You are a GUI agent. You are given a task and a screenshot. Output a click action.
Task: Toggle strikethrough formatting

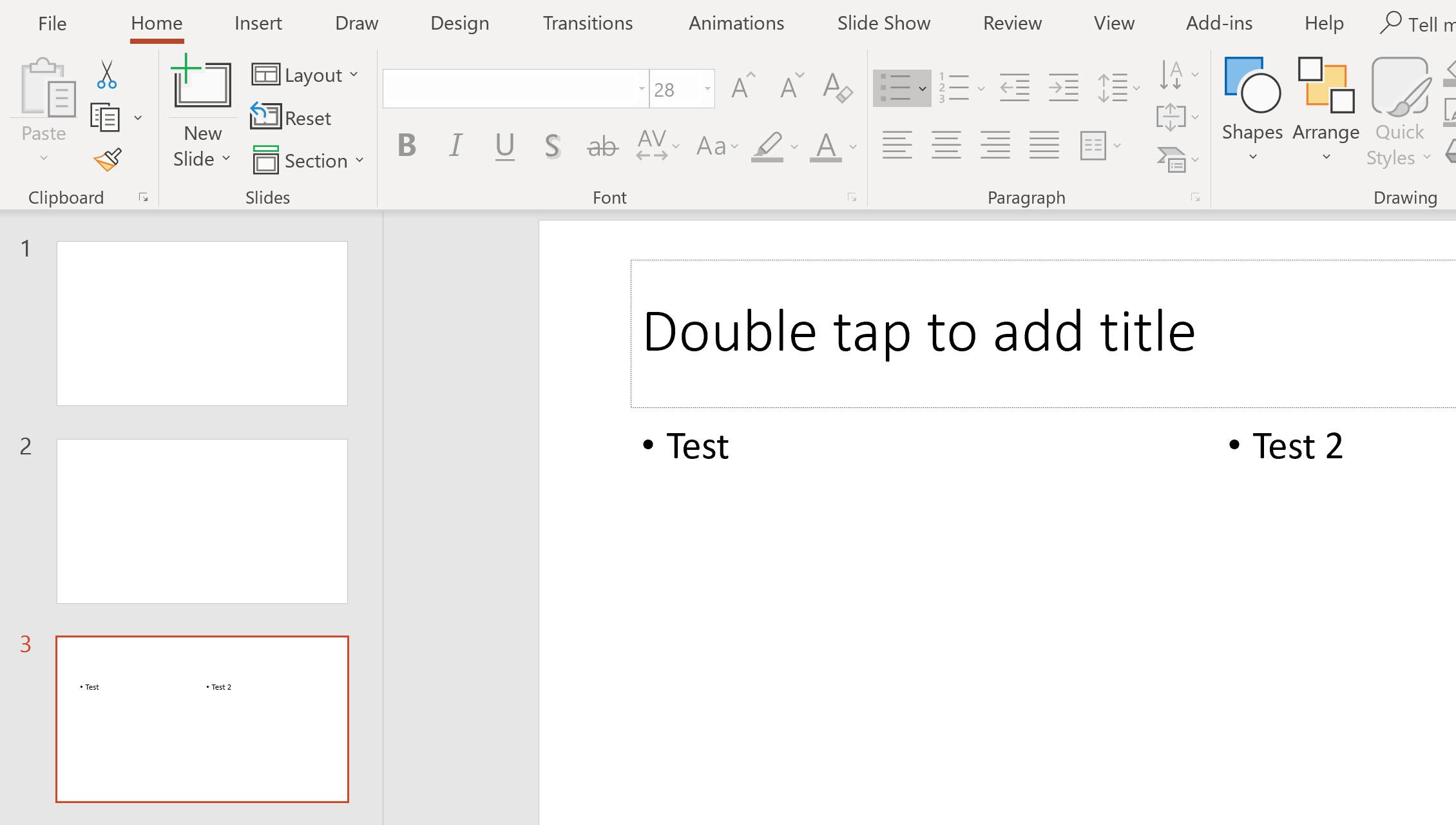pyautogui.click(x=601, y=146)
